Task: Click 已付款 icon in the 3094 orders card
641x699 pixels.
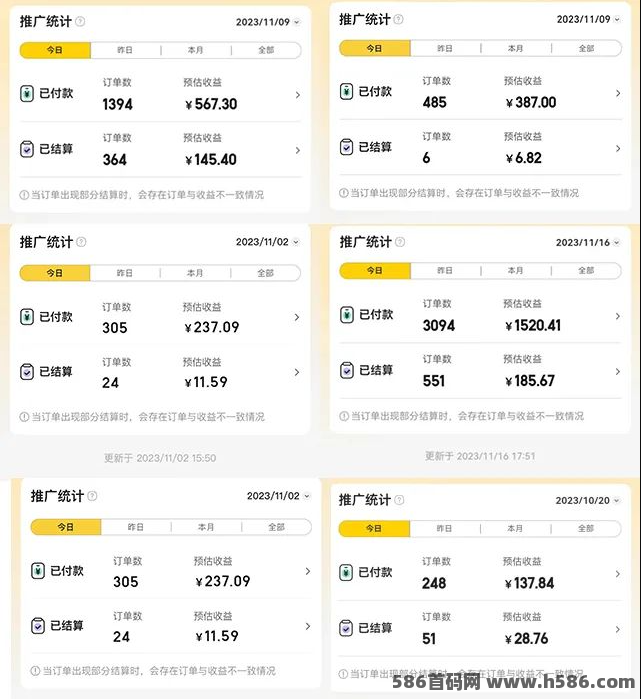Action: [x=347, y=315]
